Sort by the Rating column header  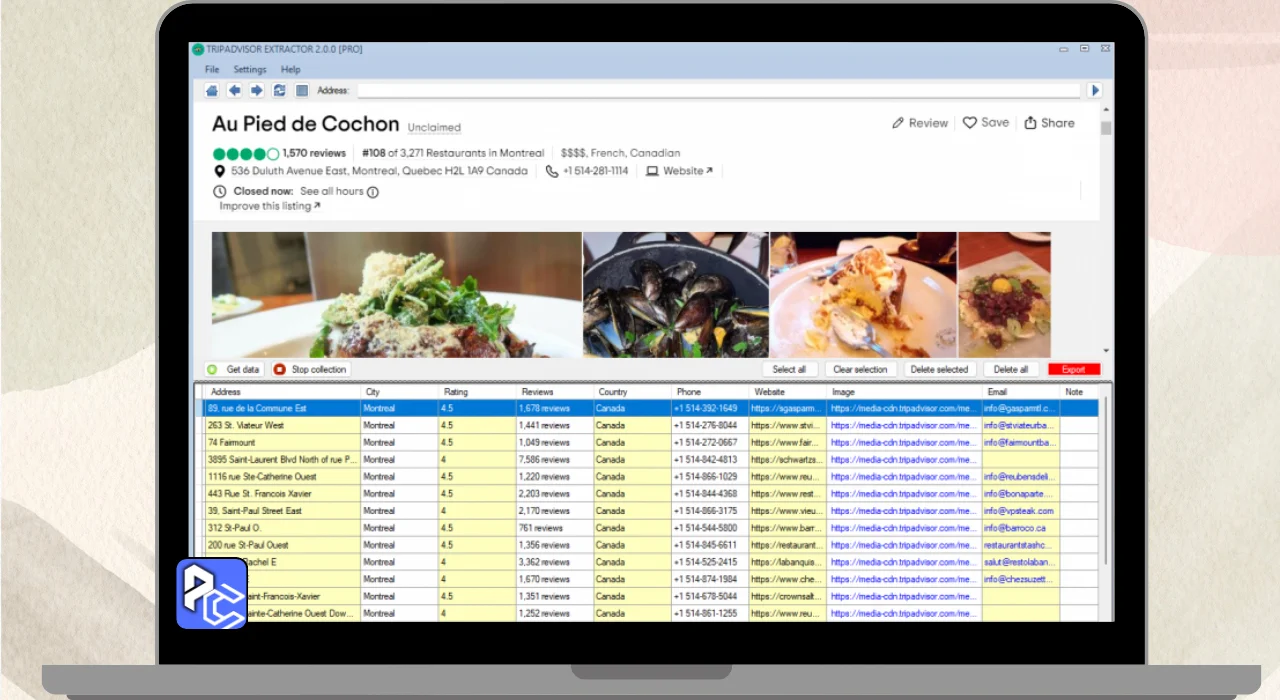click(478, 392)
